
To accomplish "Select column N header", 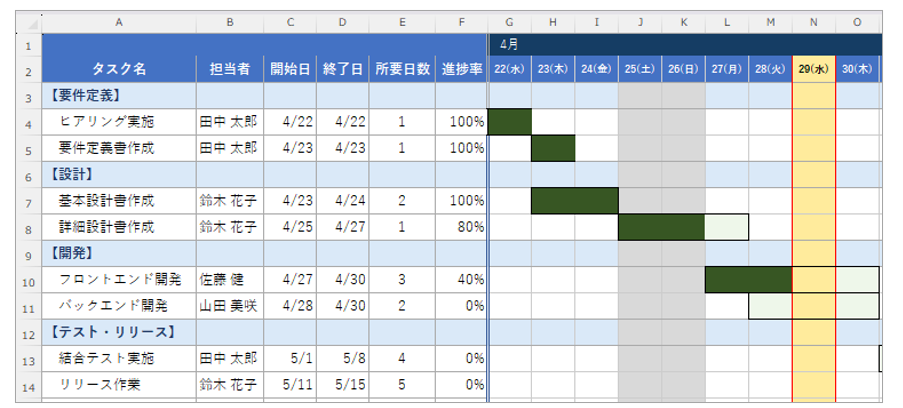I will coord(814,23).
